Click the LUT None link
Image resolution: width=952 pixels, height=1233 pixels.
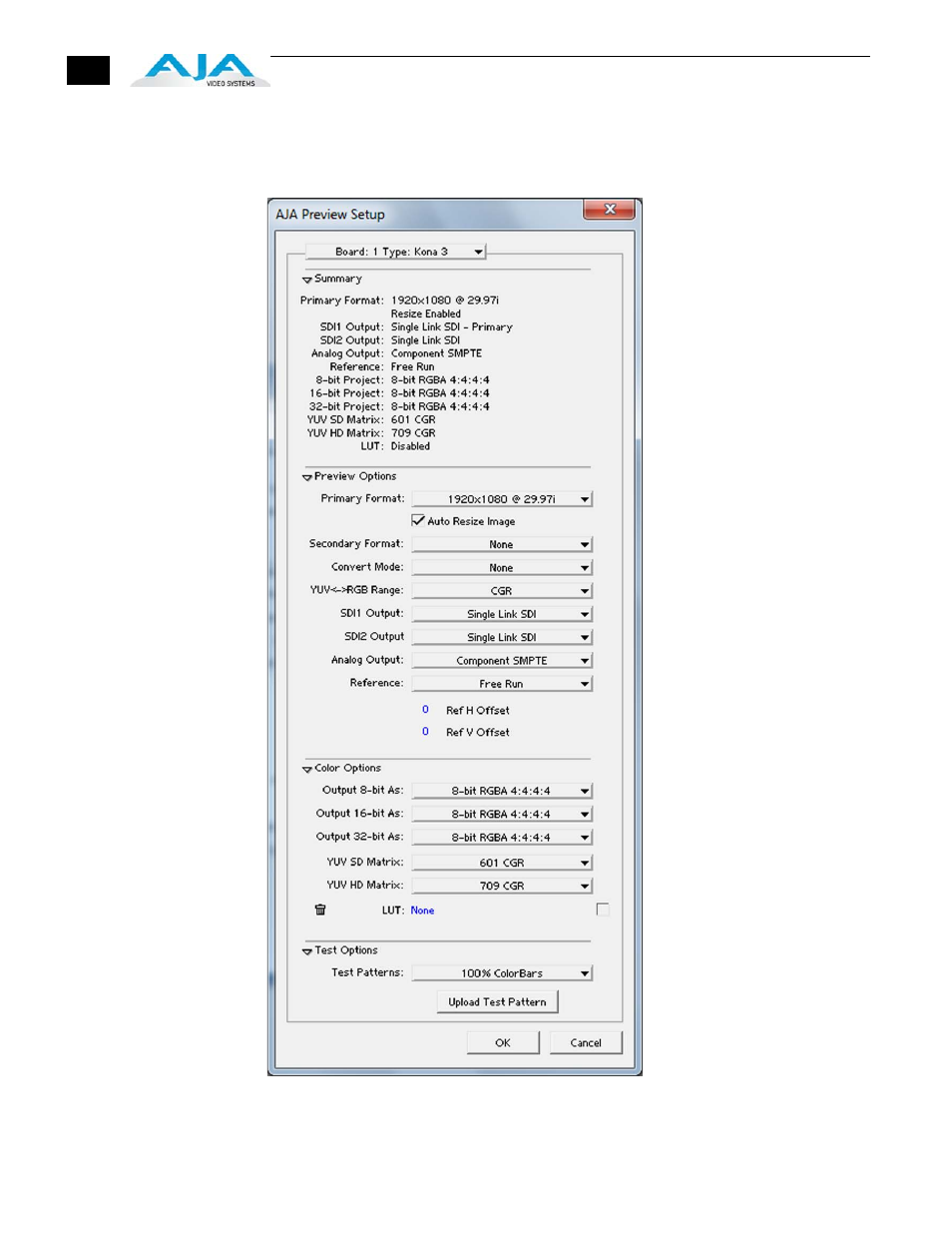point(422,911)
